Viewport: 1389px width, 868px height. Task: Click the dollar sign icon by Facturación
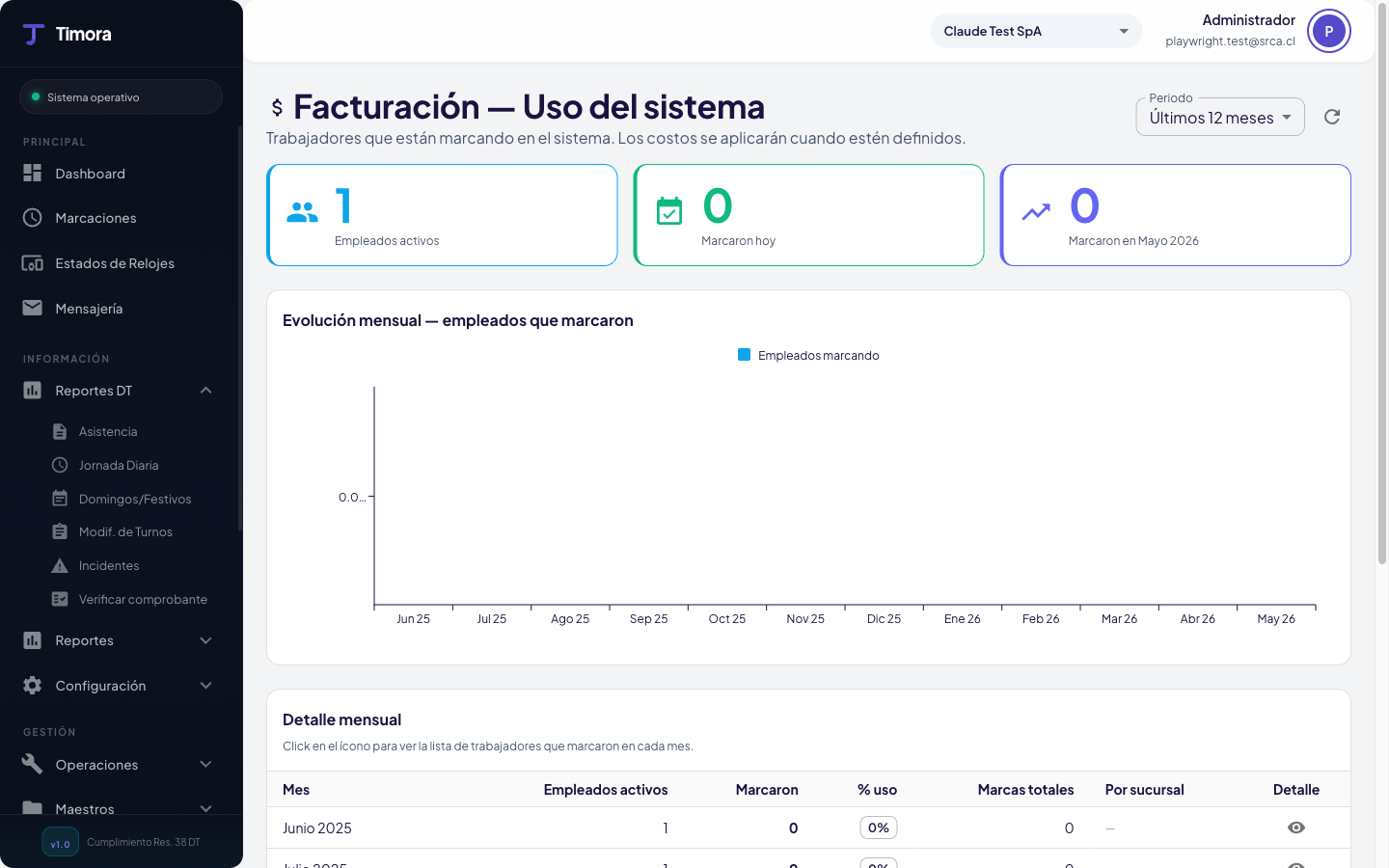[x=277, y=108]
